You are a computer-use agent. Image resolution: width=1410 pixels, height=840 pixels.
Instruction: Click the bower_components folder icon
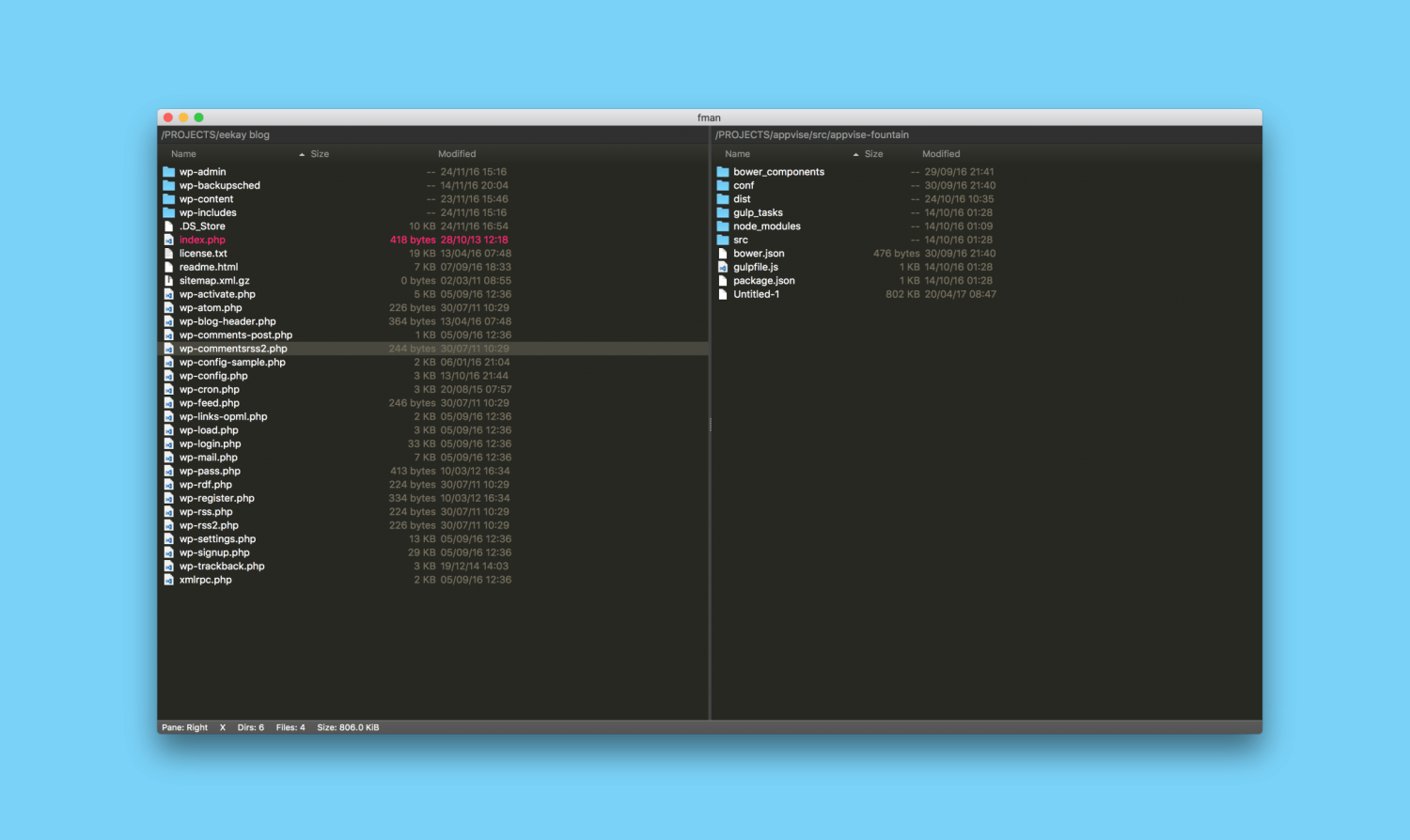click(x=723, y=172)
